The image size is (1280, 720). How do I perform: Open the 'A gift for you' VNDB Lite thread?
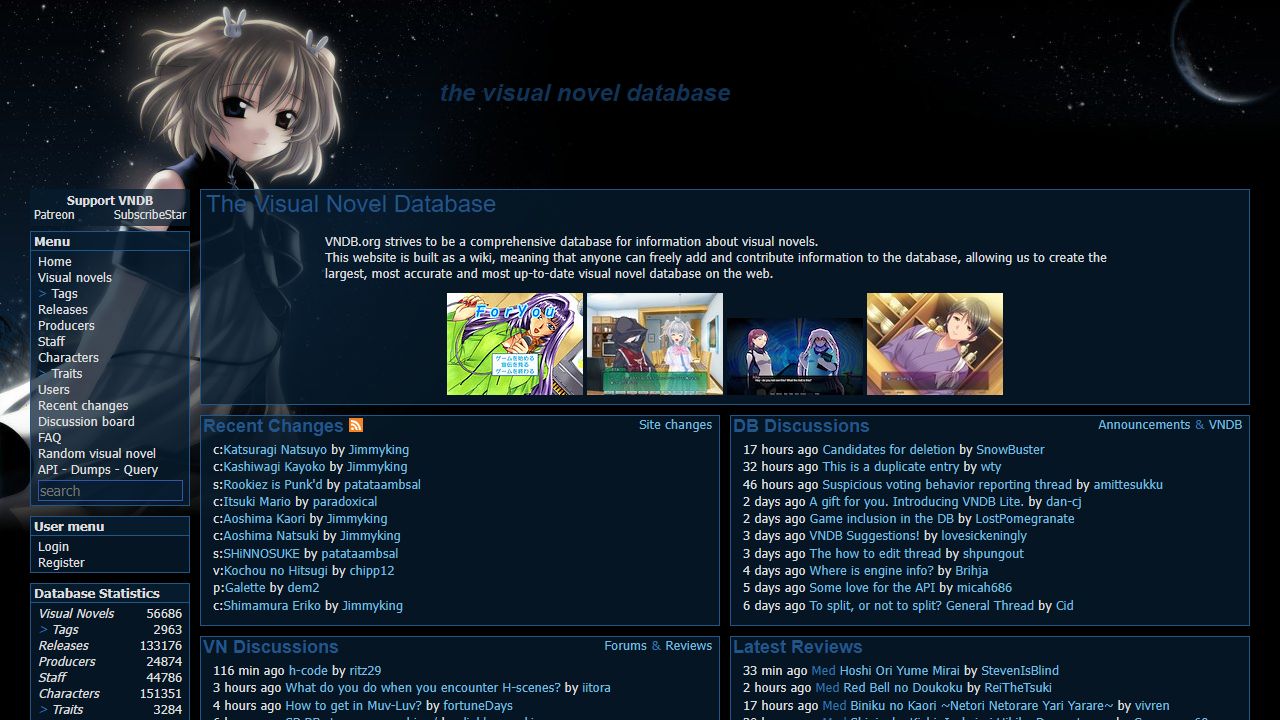pyautogui.click(x=915, y=502)
